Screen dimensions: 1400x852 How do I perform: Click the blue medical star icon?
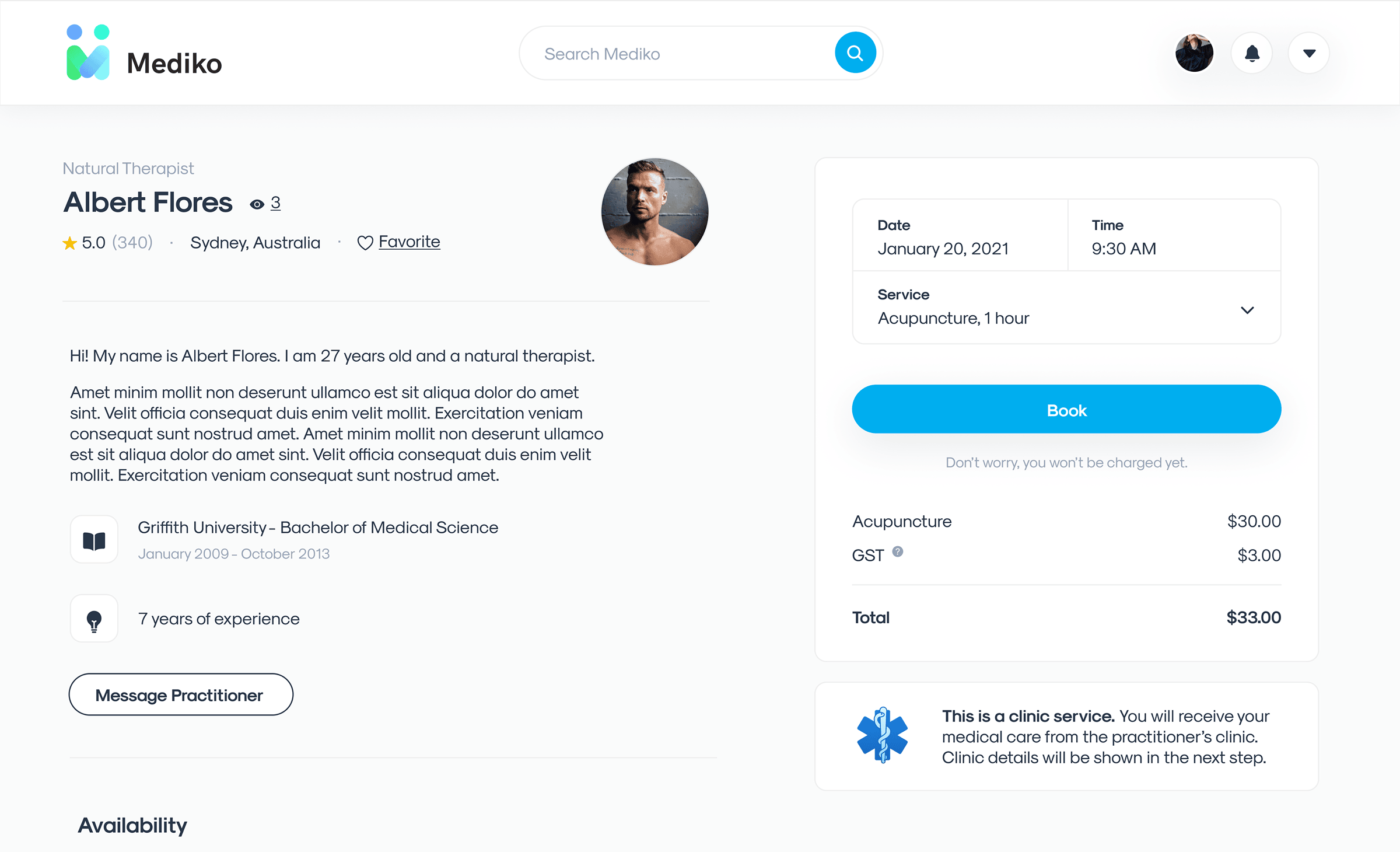(882, 735)
